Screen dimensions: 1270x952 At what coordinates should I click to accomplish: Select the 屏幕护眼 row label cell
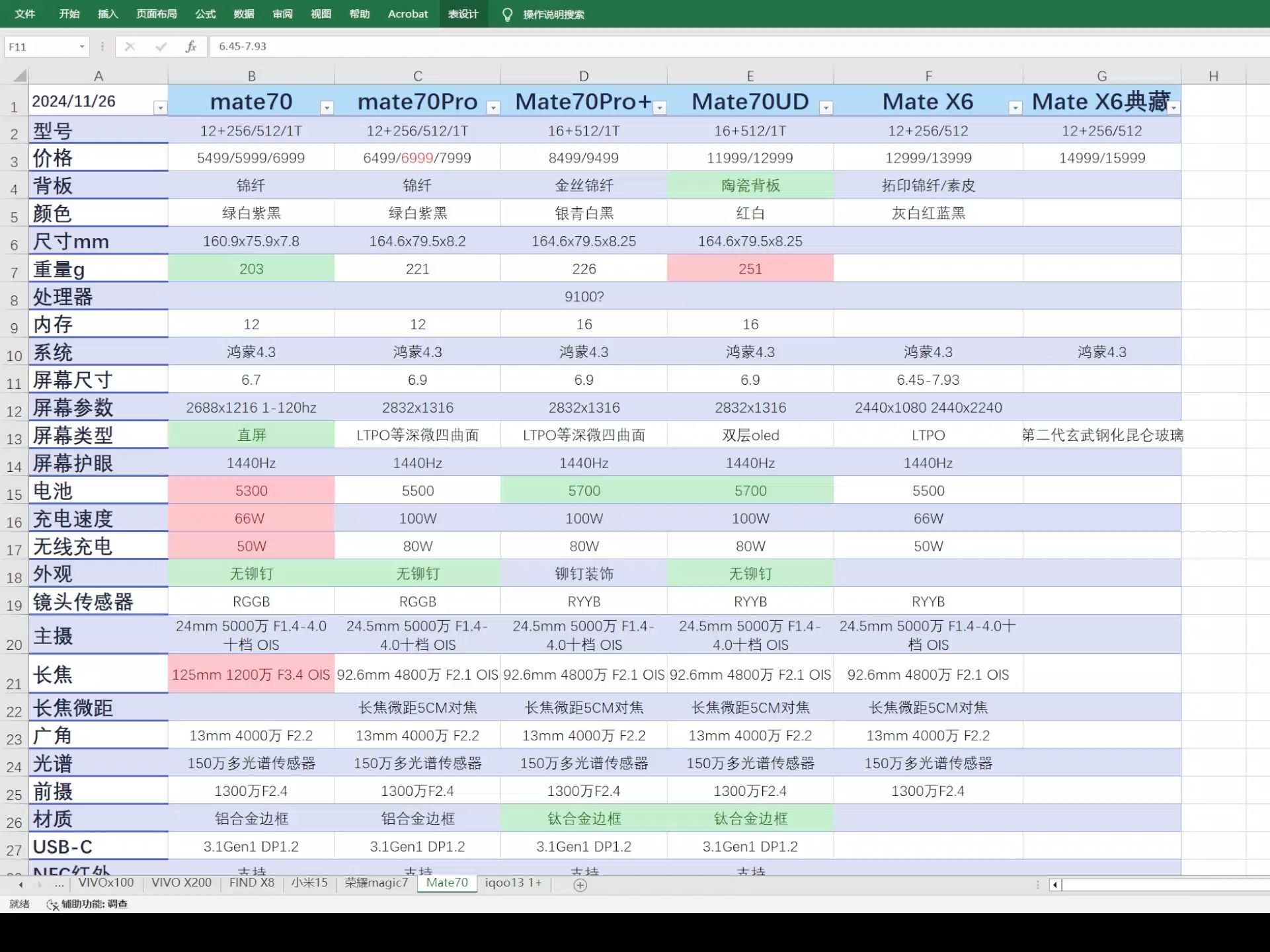(x=98, y=463)
